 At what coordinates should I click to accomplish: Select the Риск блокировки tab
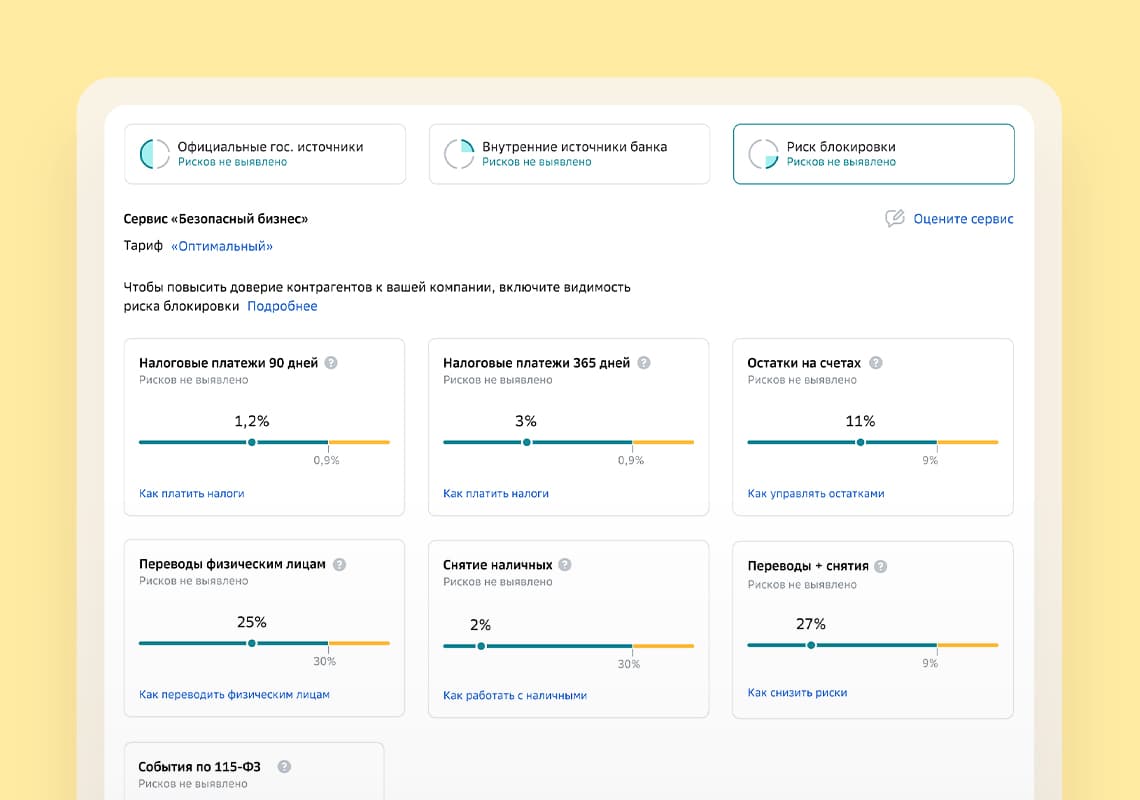pos(873,153)
